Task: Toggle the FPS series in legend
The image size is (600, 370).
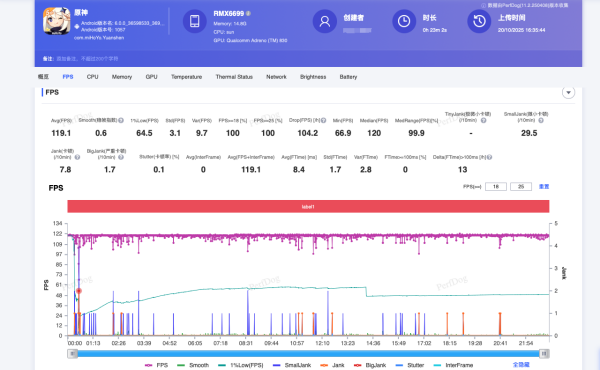Action: coord(156,365)
